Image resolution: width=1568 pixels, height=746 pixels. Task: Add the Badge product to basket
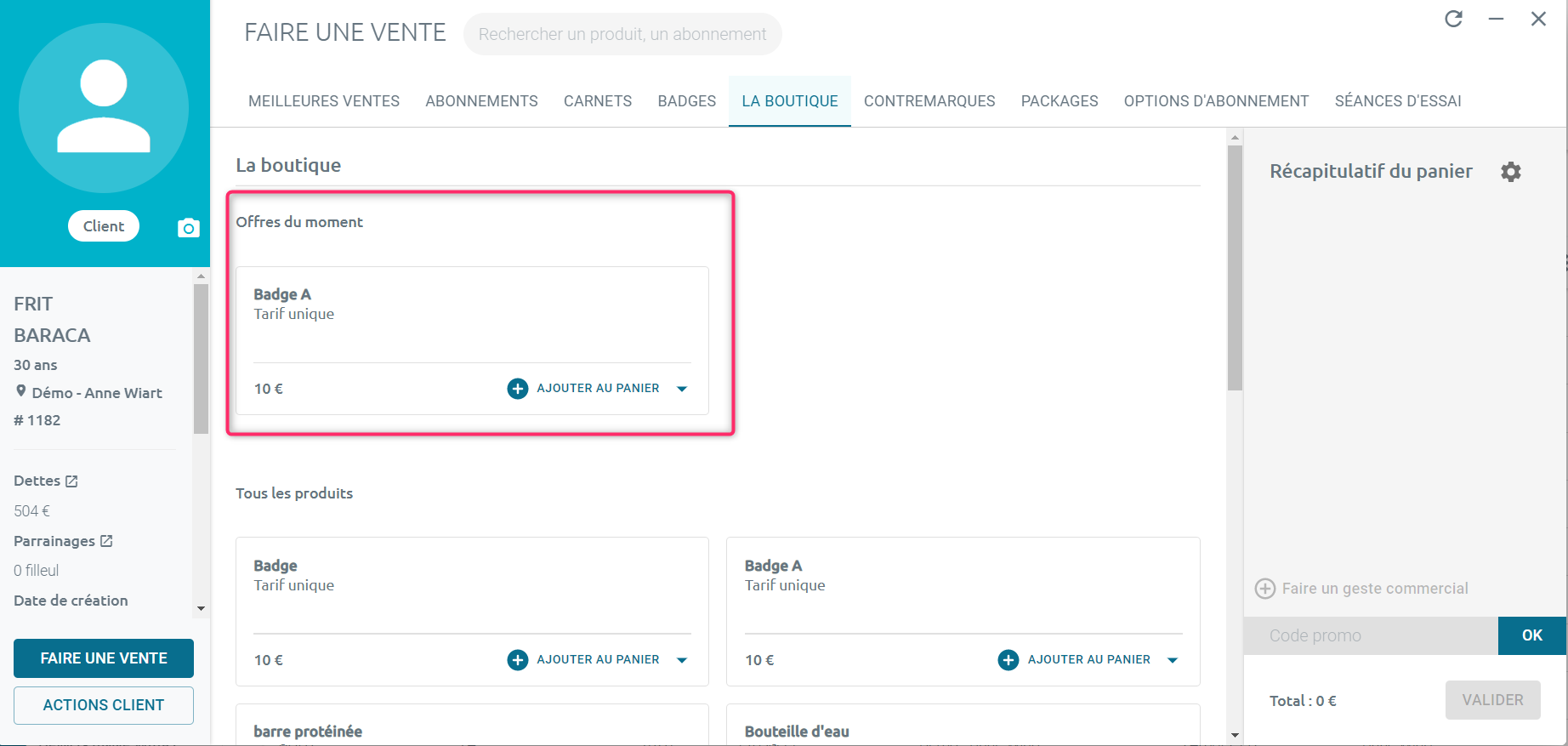598,660
